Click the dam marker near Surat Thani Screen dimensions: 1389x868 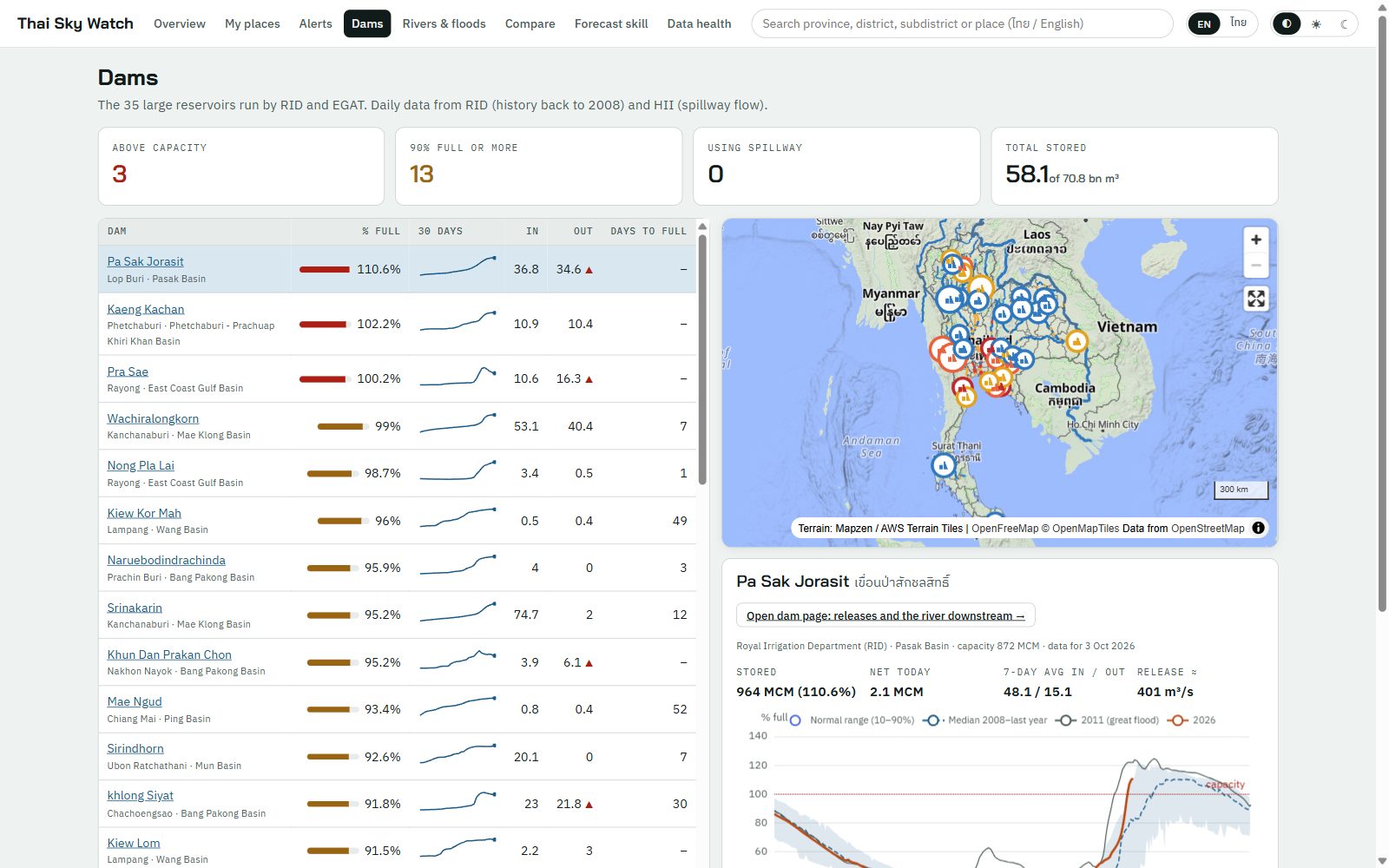coord(943,466)
